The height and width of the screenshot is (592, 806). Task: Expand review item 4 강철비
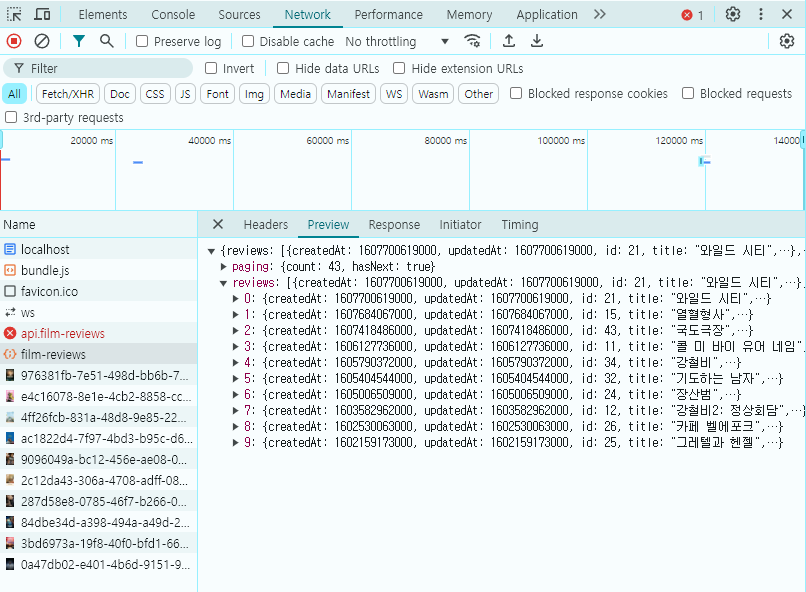coord(235,362)
